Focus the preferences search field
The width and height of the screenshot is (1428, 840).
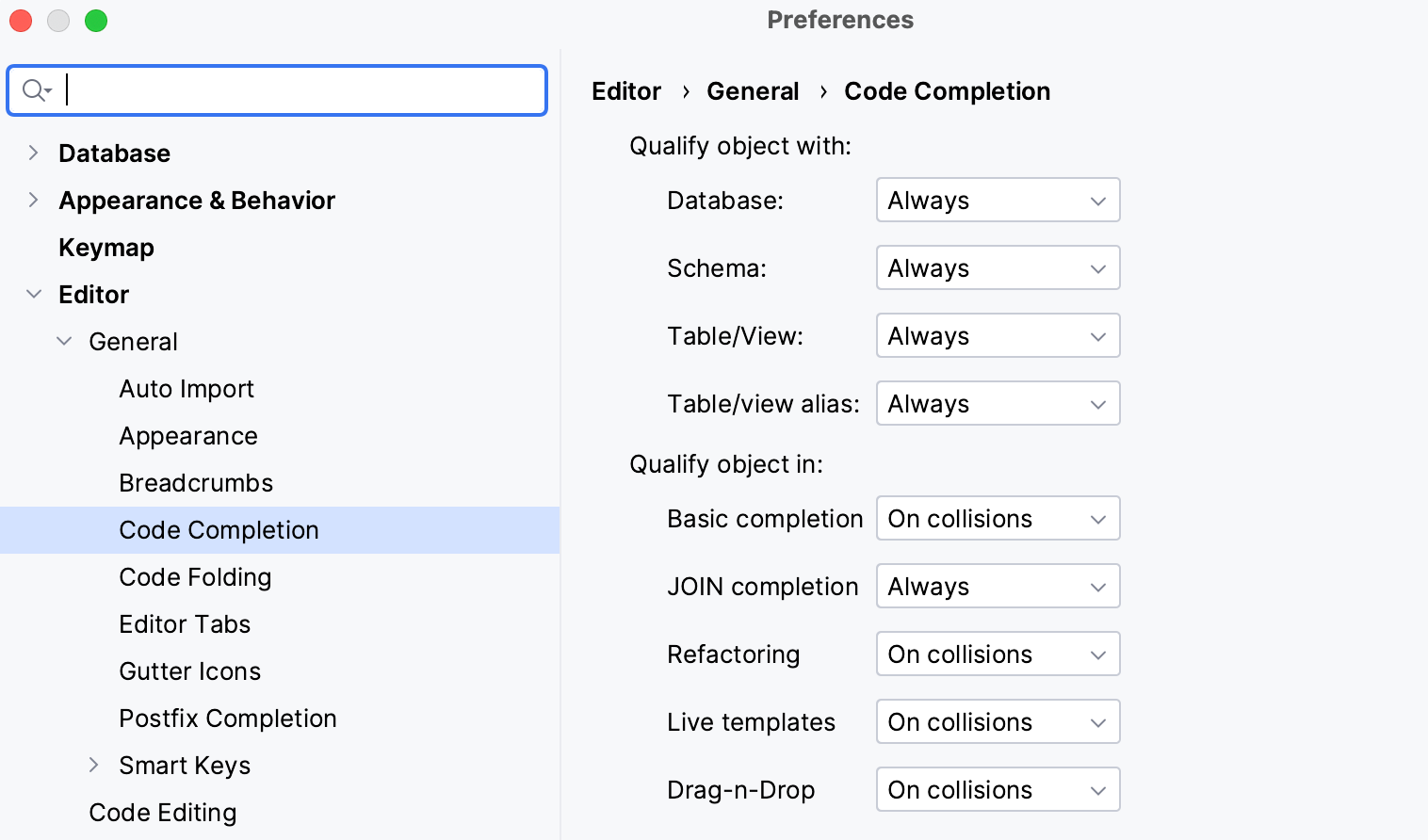tap(301, 90)
